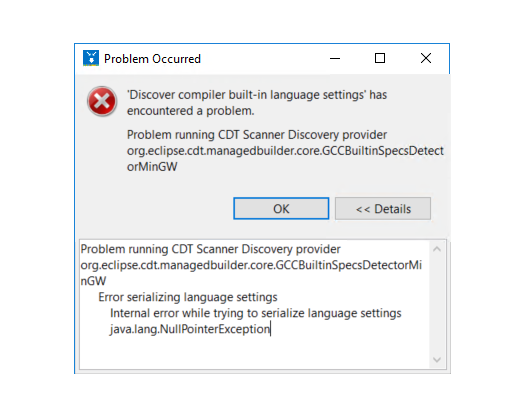Select 'Problem running CDT Scanner Discovery provider' details line
The width and height of the screenshot is (531, 419).
[x=210, y=249]
